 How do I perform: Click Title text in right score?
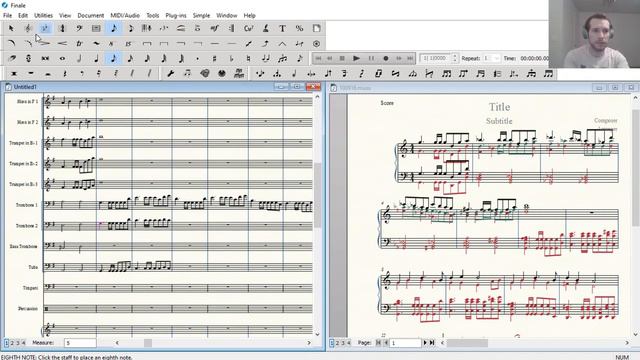[x=499, y=107]
